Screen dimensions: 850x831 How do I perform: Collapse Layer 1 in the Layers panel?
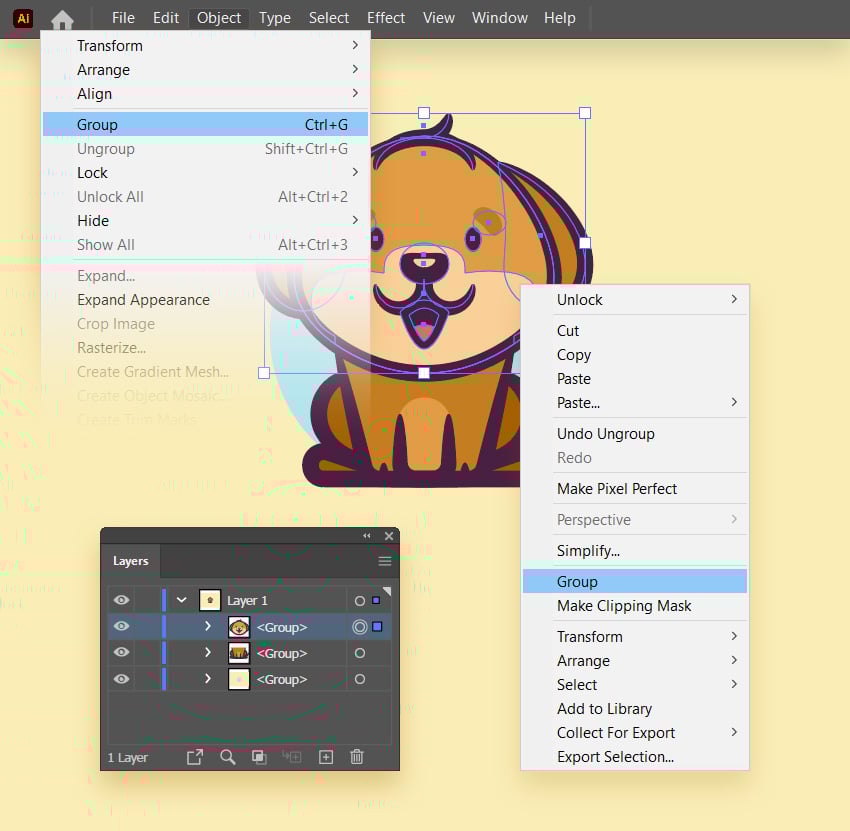click(181, 601)
